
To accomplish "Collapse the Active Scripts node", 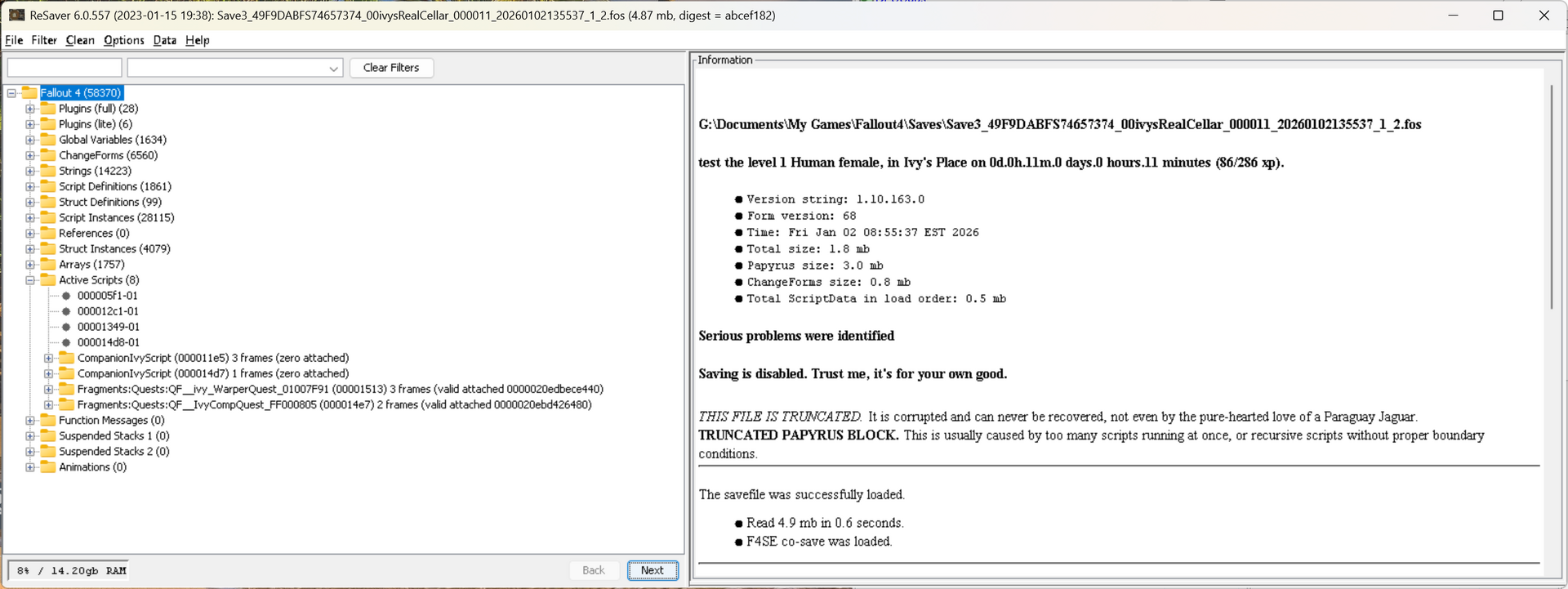I will [x=30, y=280].
